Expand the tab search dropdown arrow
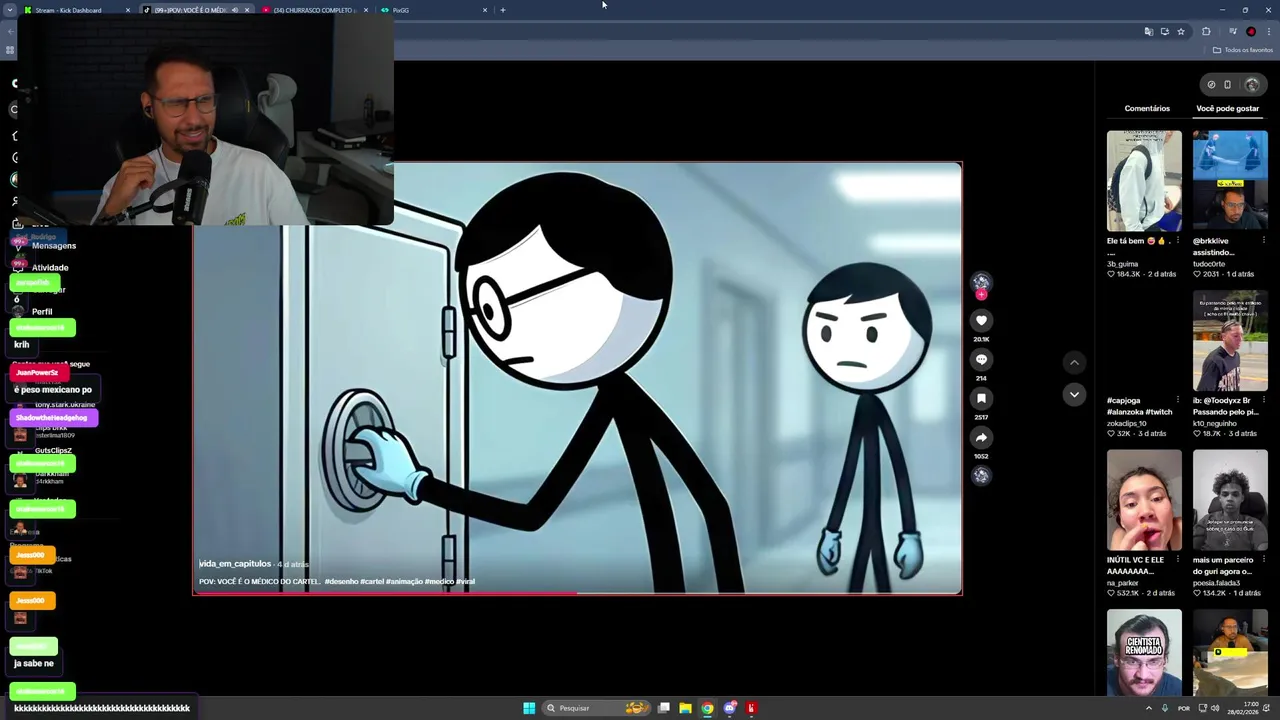This screenshot has width=1280, height=720. click(10, 10)
